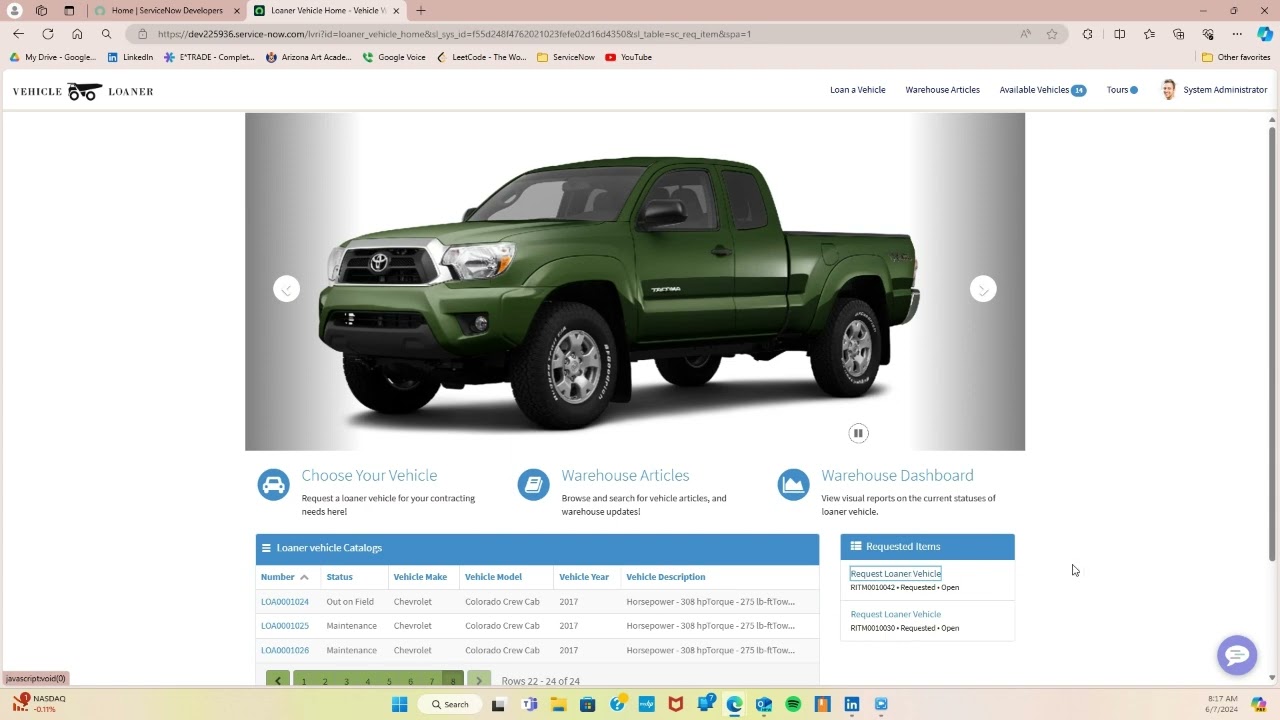Image resolution: width=1280 pixels, height=720 pixels.
Task: Click the Vehicle Loaner logo
Action: pos(83,91)
